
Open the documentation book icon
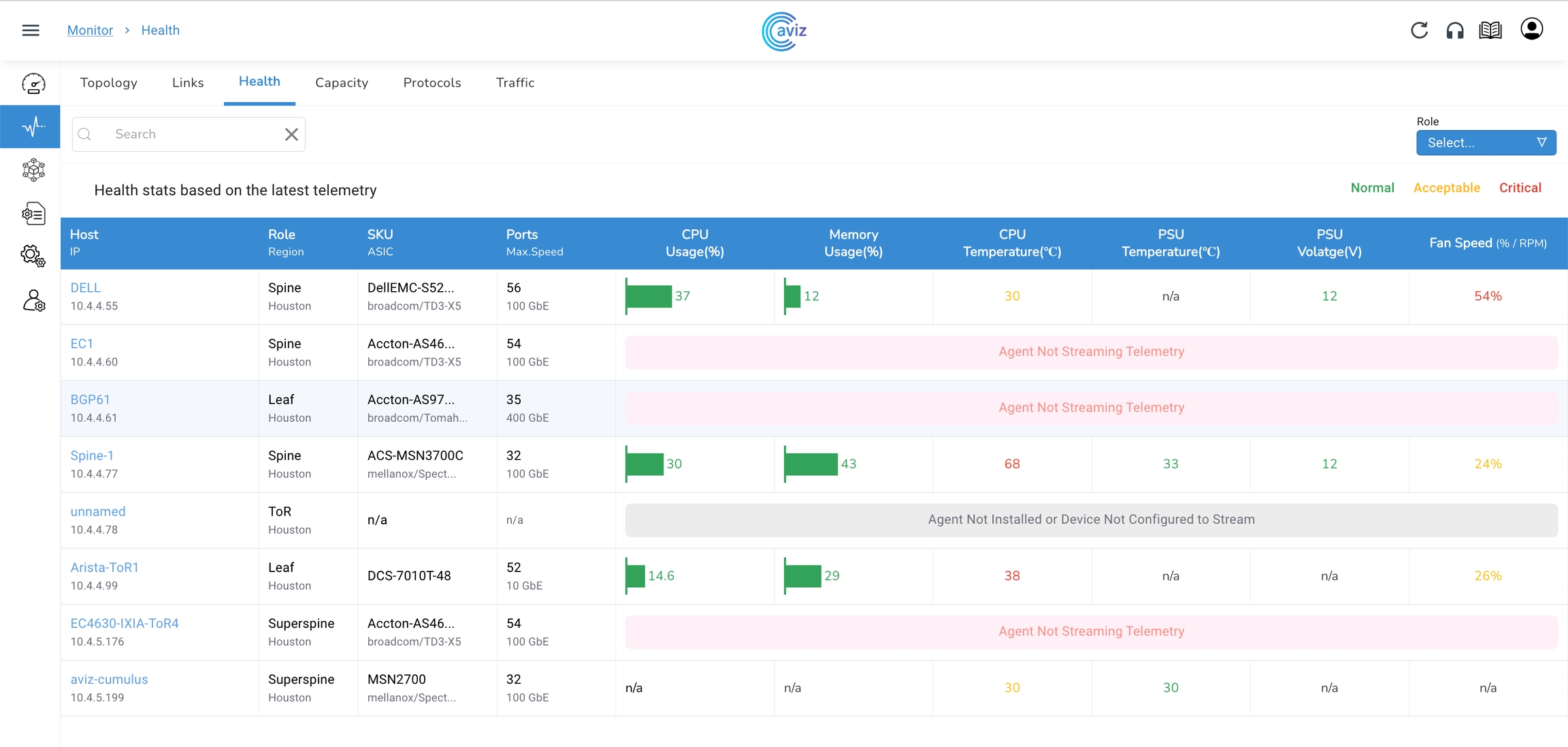(1490, 30)
